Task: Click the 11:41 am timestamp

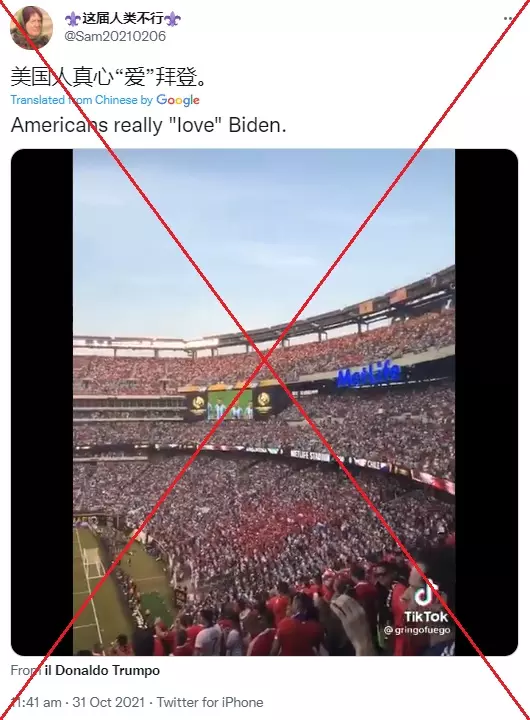Action: 36,702
